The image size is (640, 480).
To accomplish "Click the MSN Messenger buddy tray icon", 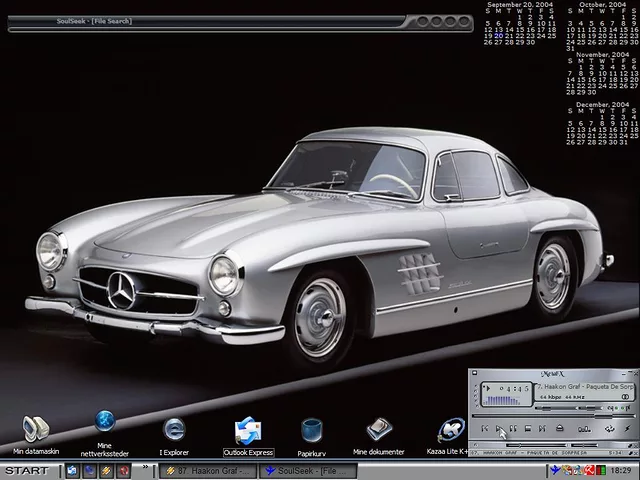I will (577, 470).
